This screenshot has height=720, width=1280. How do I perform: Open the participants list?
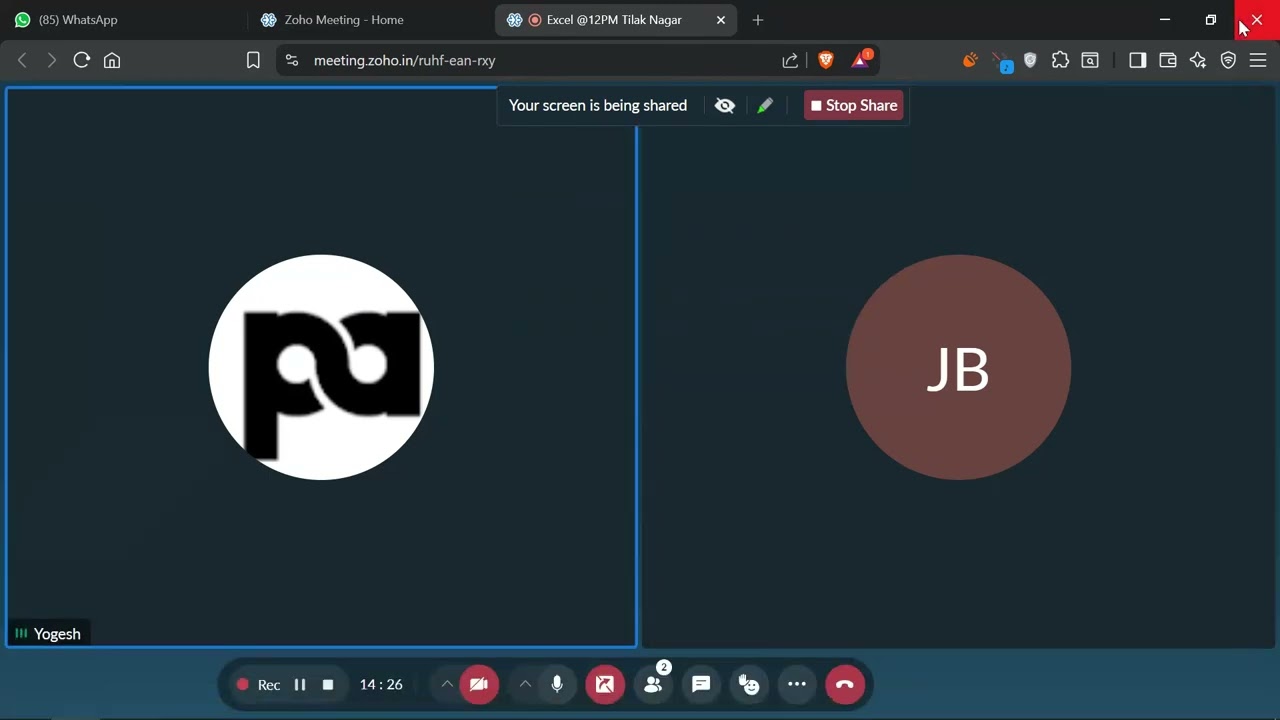click(653, 685)
